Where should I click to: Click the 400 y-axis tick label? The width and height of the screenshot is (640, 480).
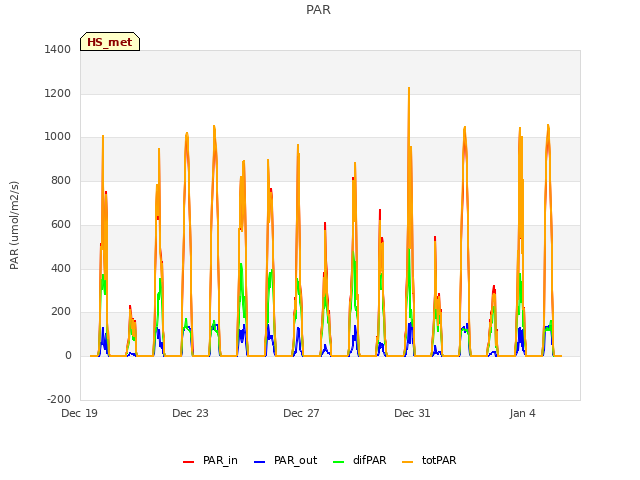click(61, 268)
